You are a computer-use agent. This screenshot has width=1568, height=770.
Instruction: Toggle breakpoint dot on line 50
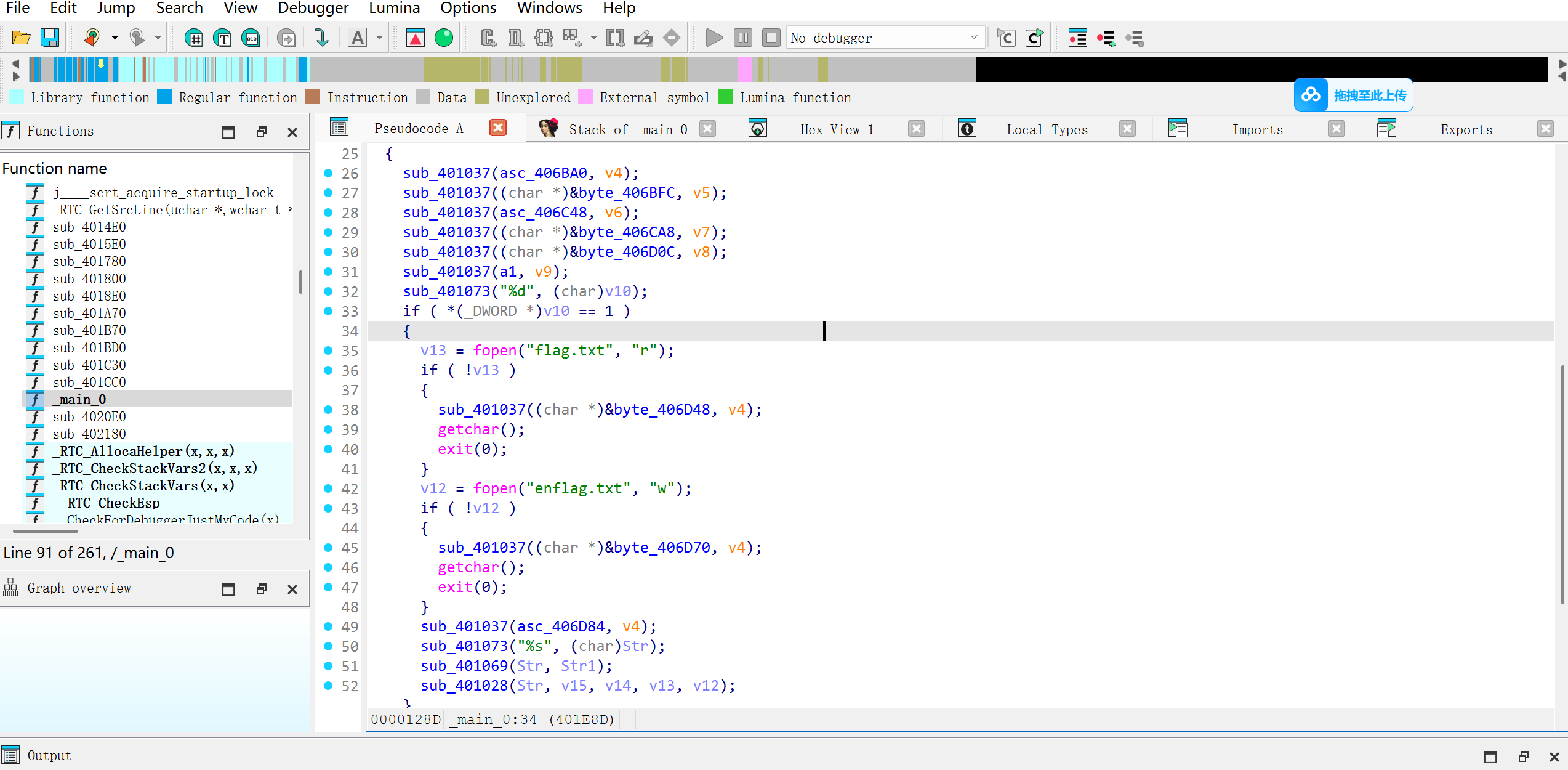[328, 646]
